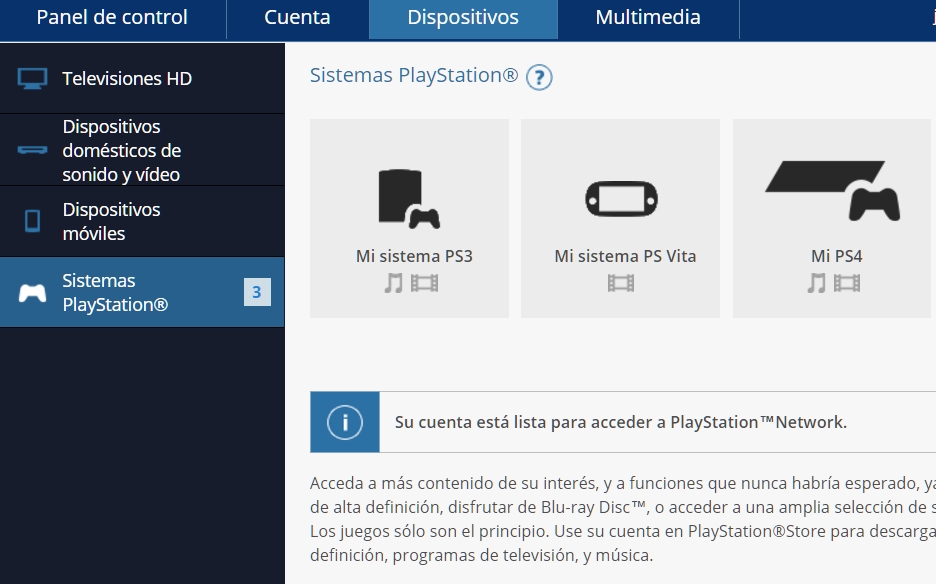Click the PS3 console icon
The height and width of the screenshot is (584, 936).
[408, 198]
